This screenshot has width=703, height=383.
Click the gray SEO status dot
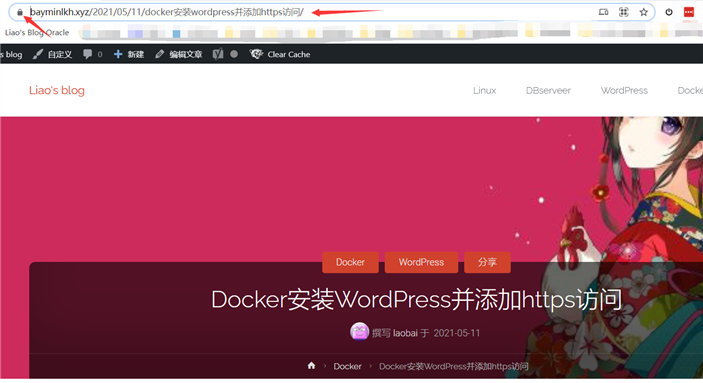pos(234,54)
